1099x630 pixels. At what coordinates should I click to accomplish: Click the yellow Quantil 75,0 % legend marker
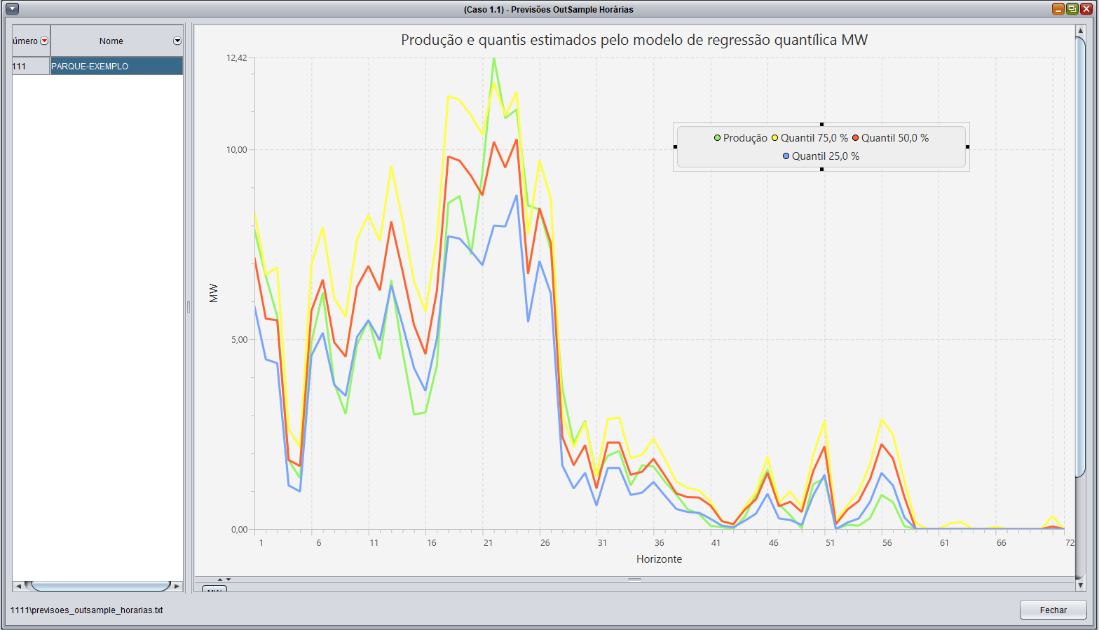(775, 138)
